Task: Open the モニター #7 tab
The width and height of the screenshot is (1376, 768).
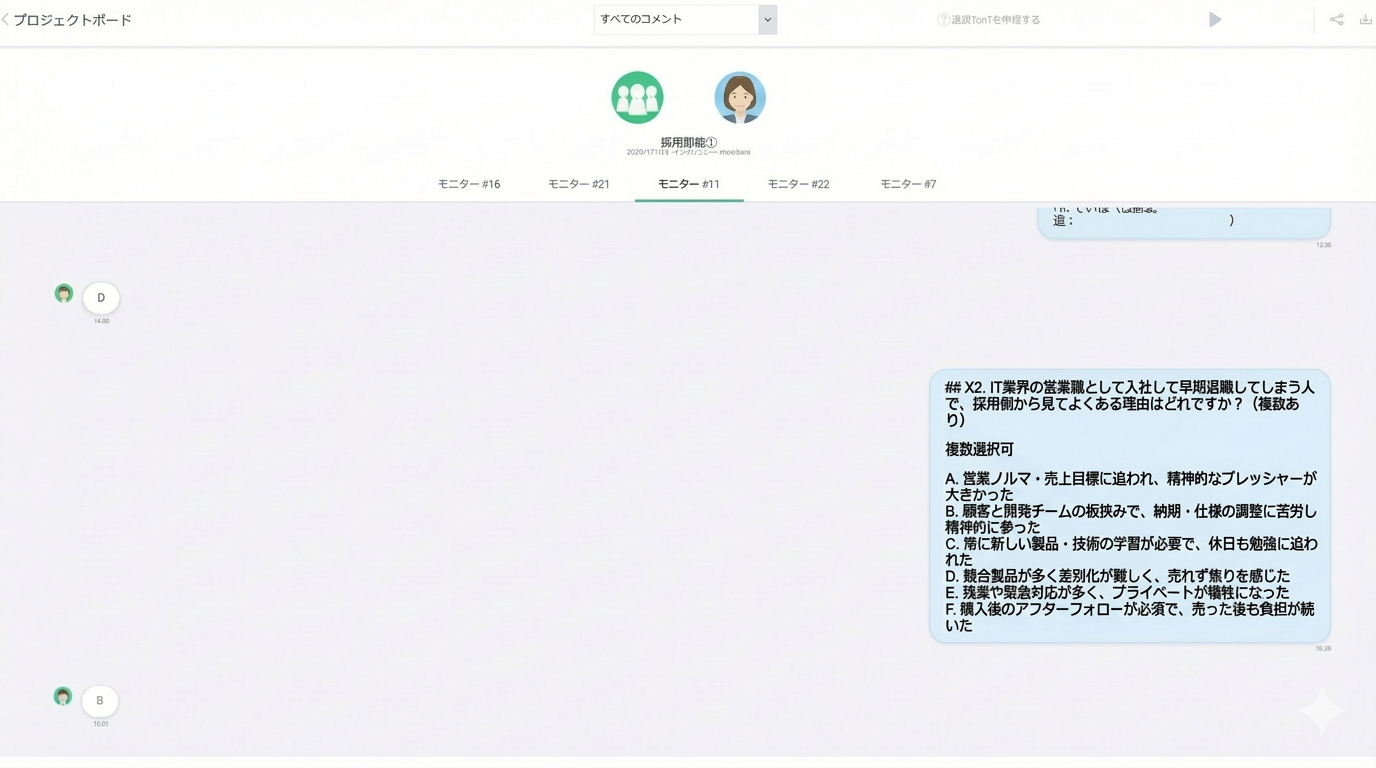Action: coord(908,184)
